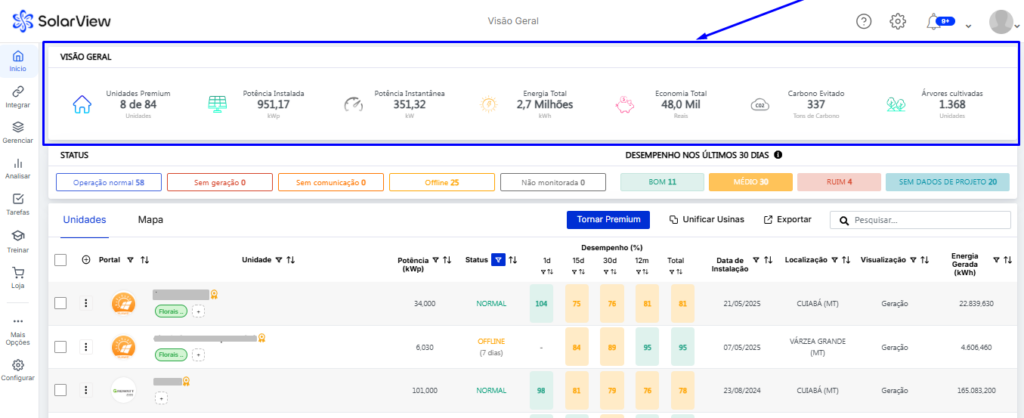Click the Exportar button
This screenshot has height=418, width=1024.
787,219
